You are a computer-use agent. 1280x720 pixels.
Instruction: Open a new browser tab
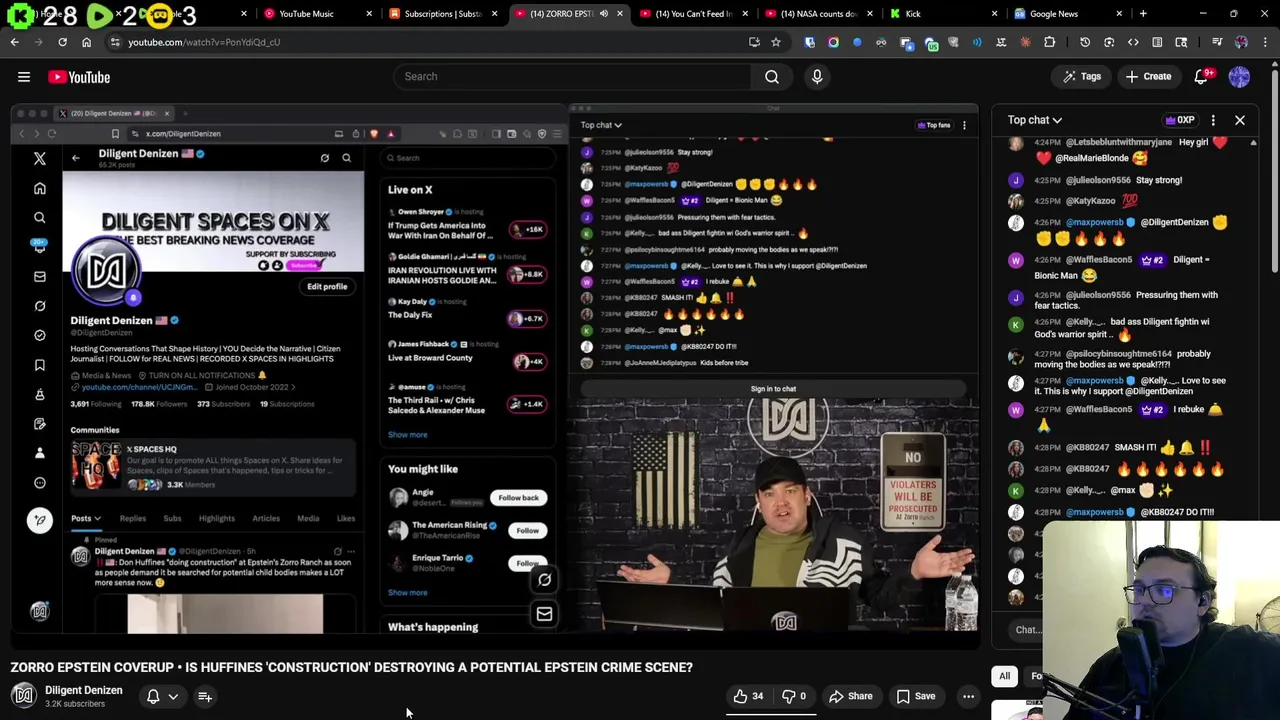click(1143, 14)
